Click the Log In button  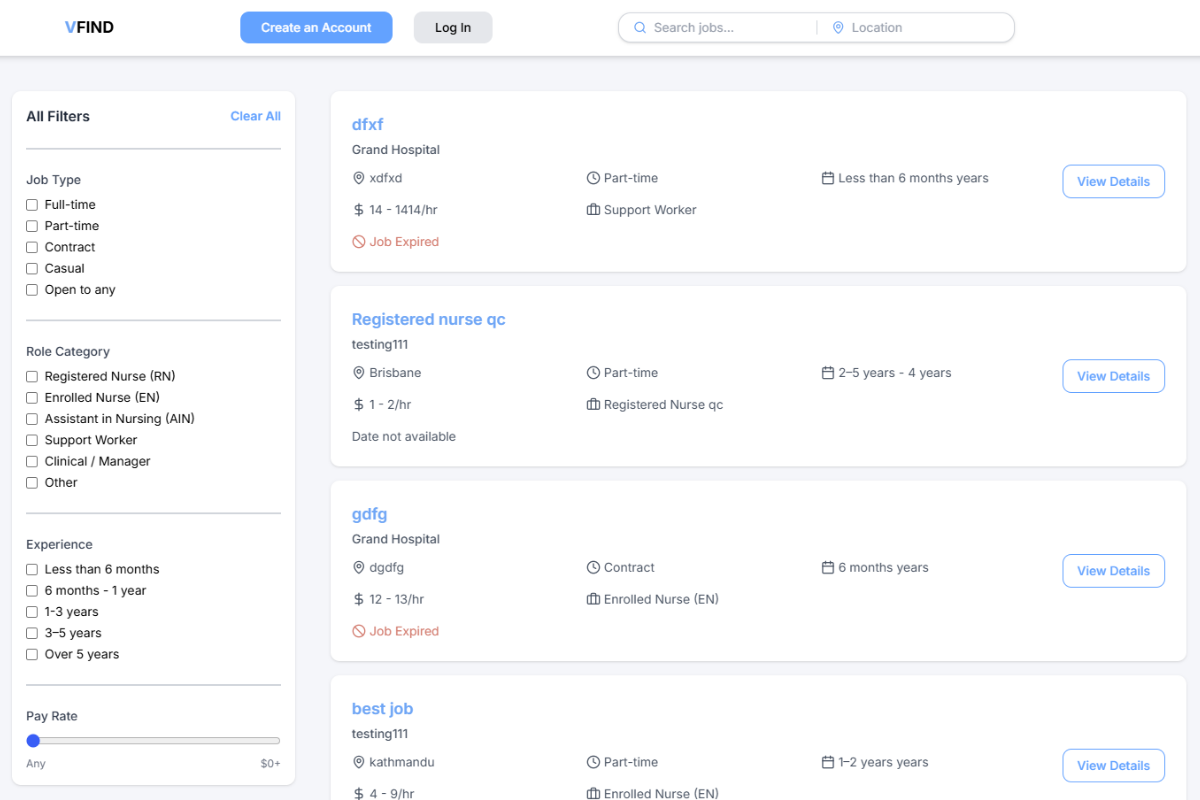coord(453,28)
